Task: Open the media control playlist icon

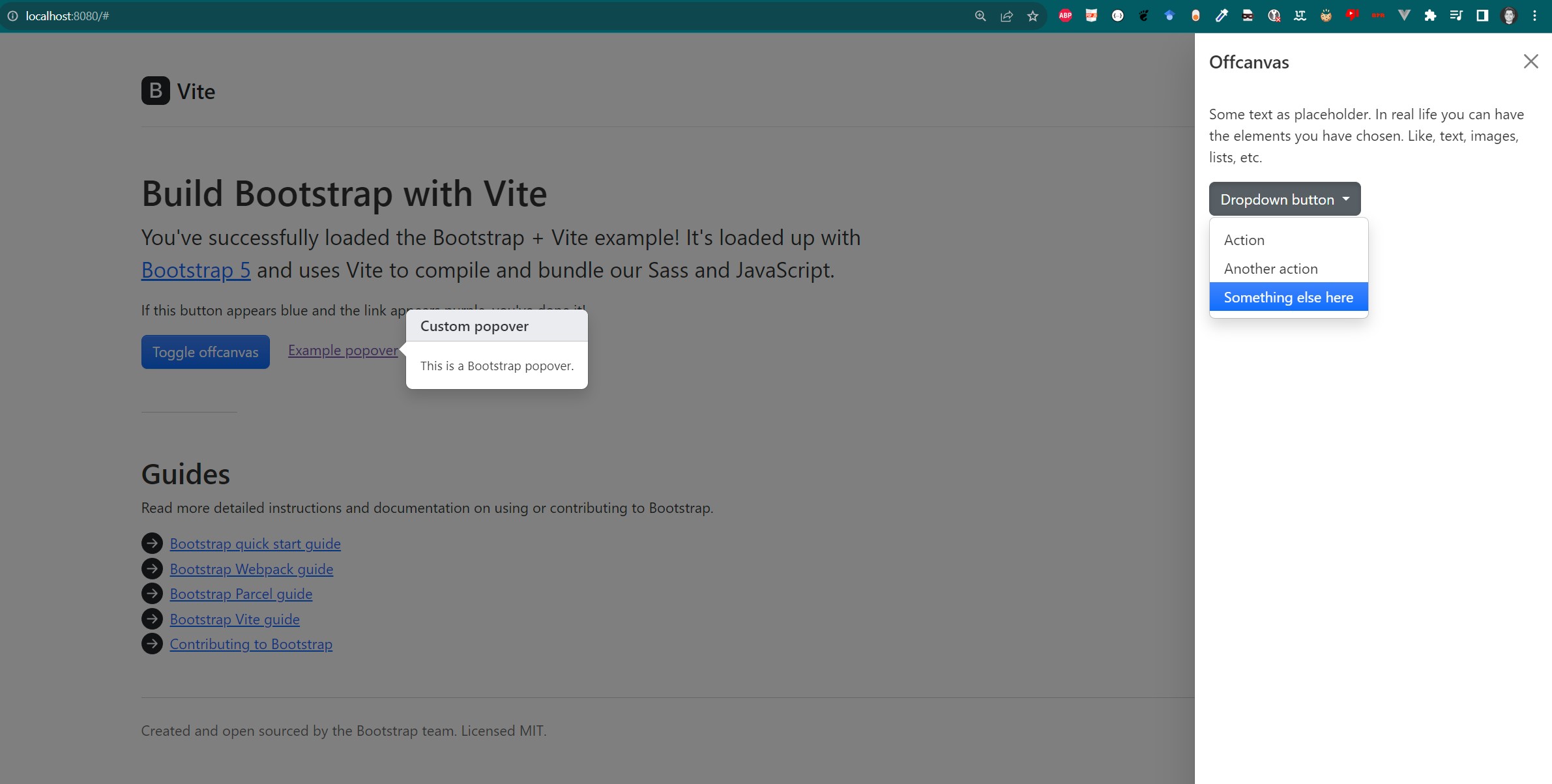Action: [x=1456, y=16]
